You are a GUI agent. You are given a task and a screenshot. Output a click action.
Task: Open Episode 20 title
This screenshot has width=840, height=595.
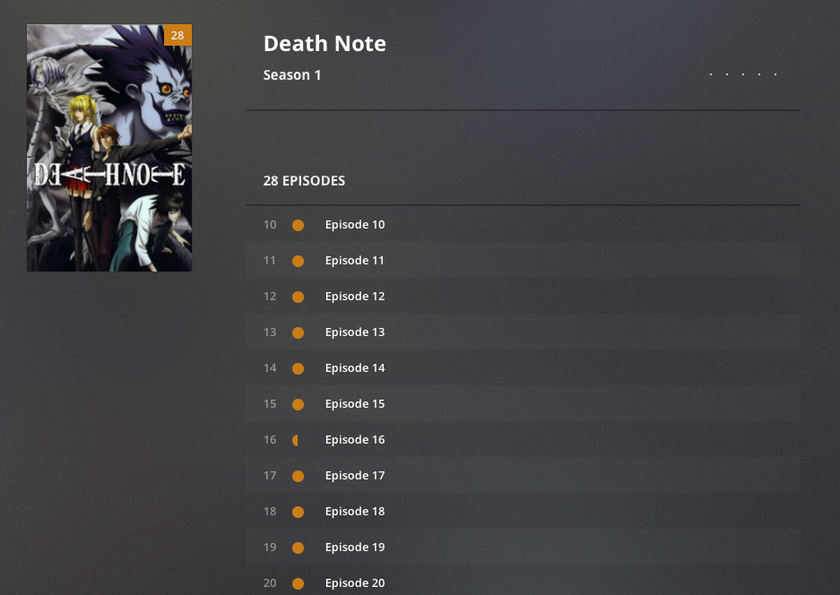pyautogui.click(x=355, y=584)
